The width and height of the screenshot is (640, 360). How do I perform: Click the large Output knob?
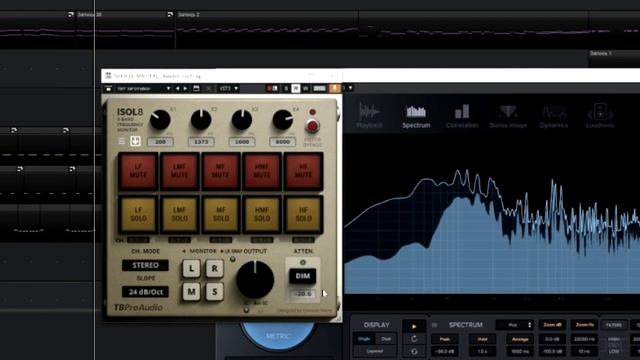click(255, 280)
